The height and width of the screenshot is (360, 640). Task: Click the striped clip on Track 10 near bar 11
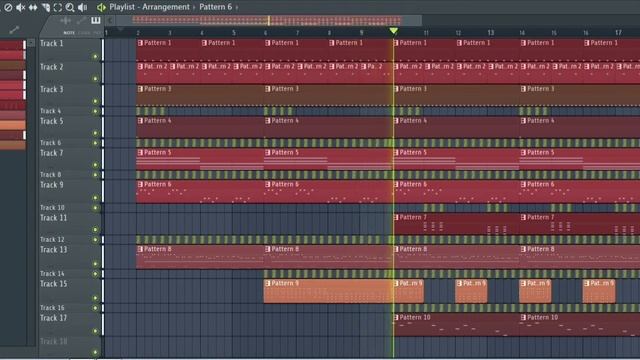tap(434, 208)
